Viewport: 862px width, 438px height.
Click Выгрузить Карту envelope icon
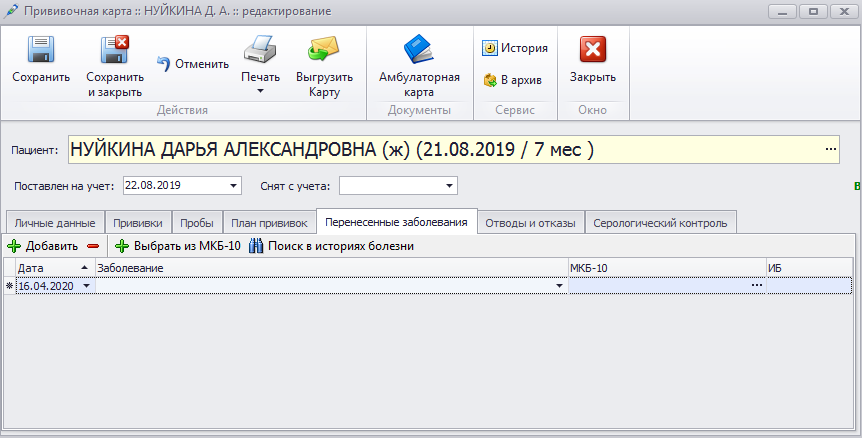coord(324,52)
